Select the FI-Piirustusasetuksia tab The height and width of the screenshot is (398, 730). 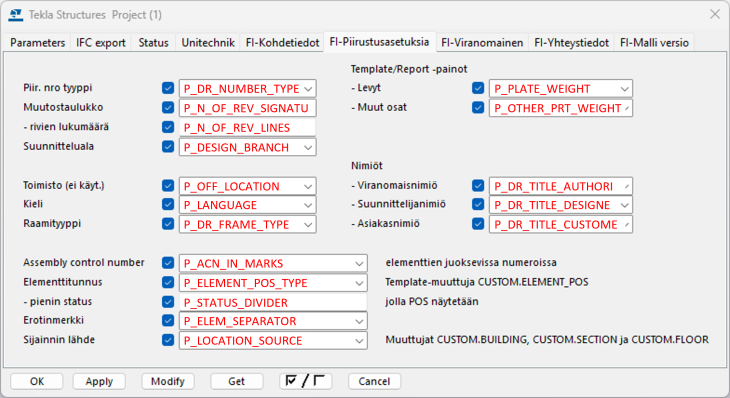tap(379, 41)
